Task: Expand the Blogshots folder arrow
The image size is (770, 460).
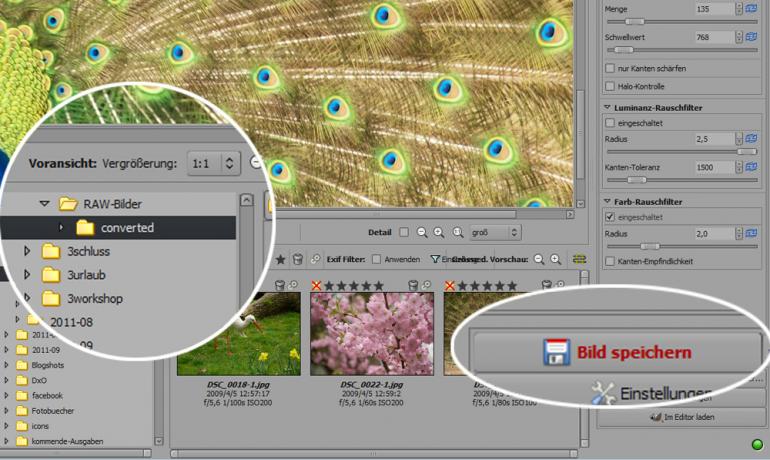Action: [6, 365]
